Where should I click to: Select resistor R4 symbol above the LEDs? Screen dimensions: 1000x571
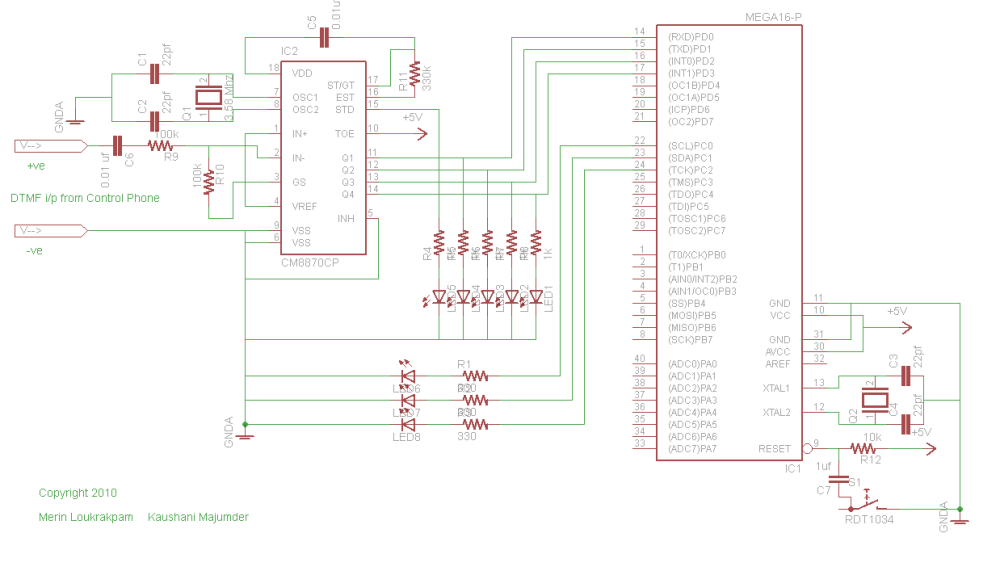[x=439, y=243]
